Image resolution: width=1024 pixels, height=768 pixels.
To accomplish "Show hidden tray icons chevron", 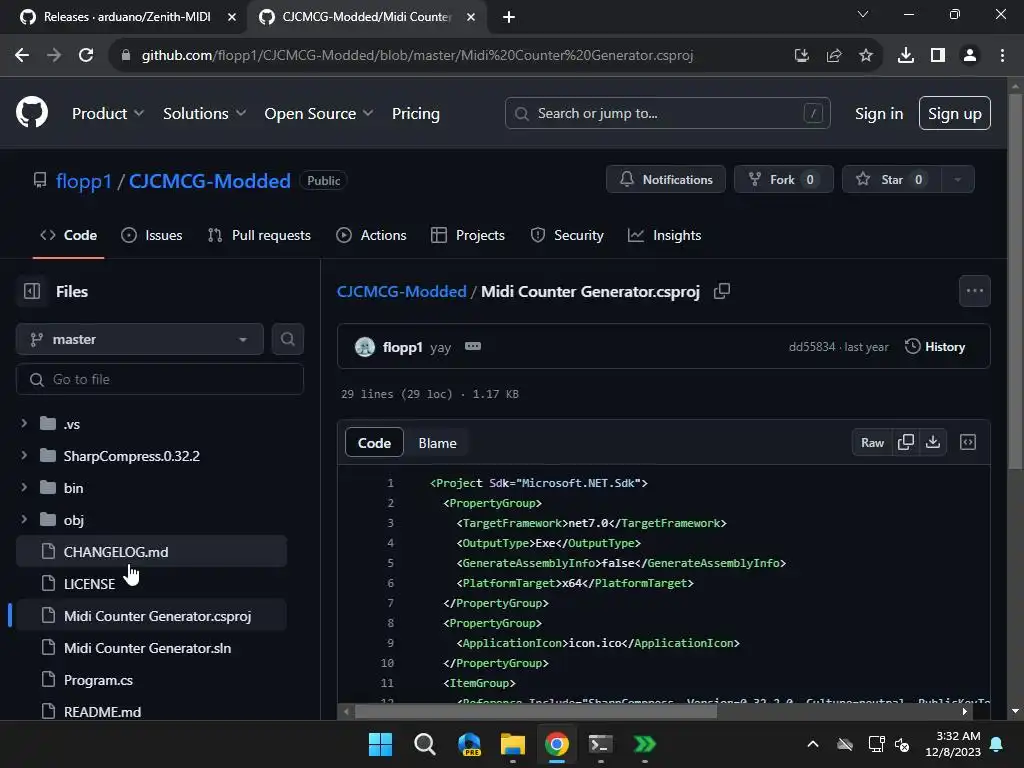I will (x=812, y=744).
